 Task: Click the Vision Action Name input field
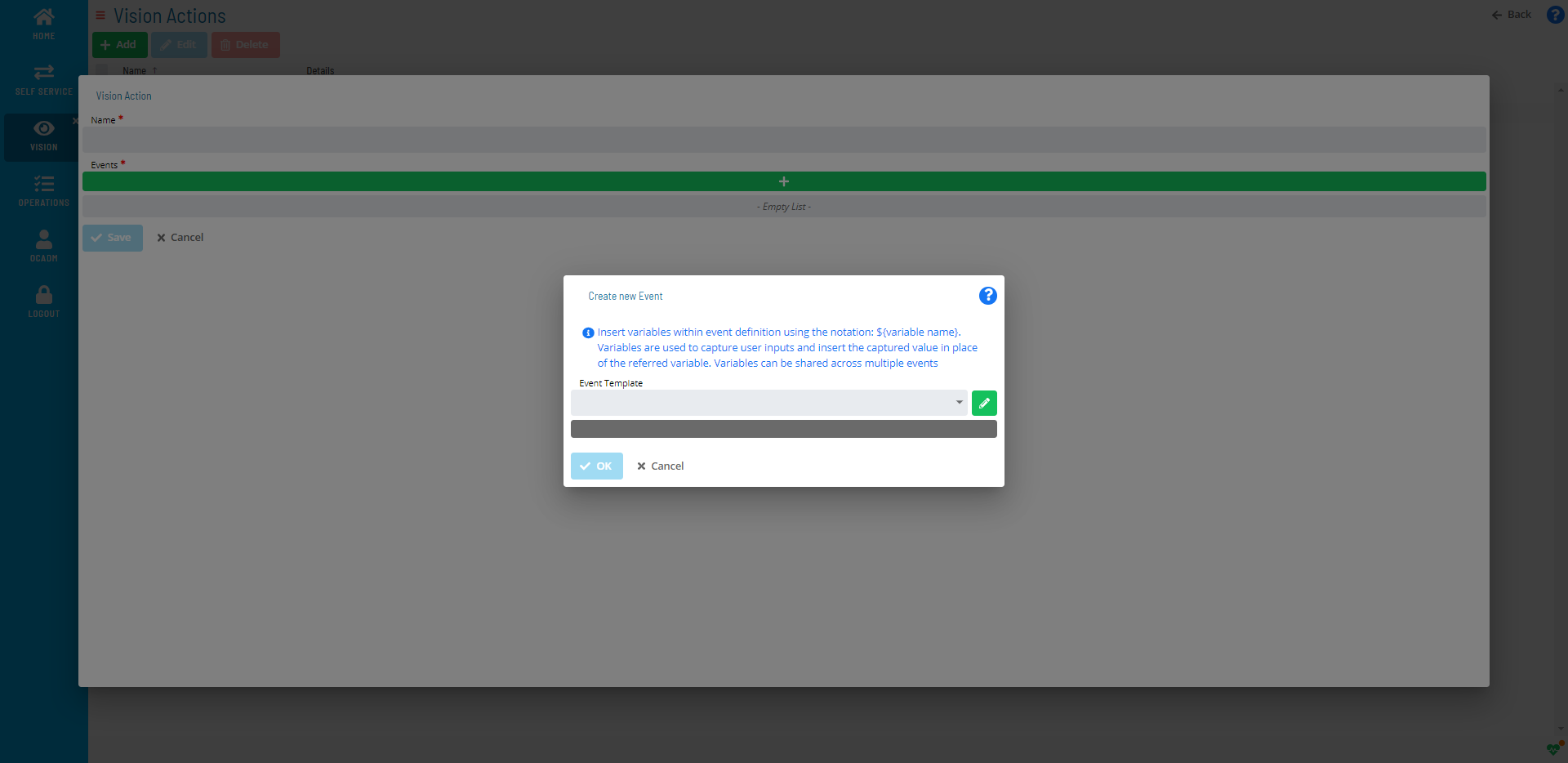click(784, 140)
